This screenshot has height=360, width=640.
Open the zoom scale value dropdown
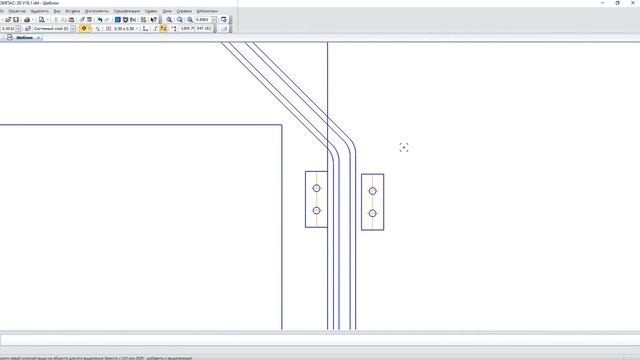(x=214, y=20)
